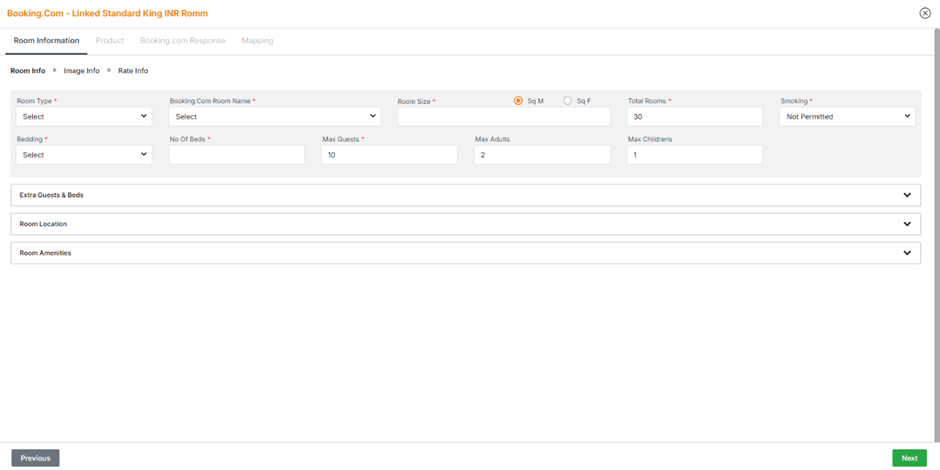Image resolution: width=940 pixels, height=470 pixels.
Task: Open the Smoking dropdown
Action: click(x=847, y=117)
